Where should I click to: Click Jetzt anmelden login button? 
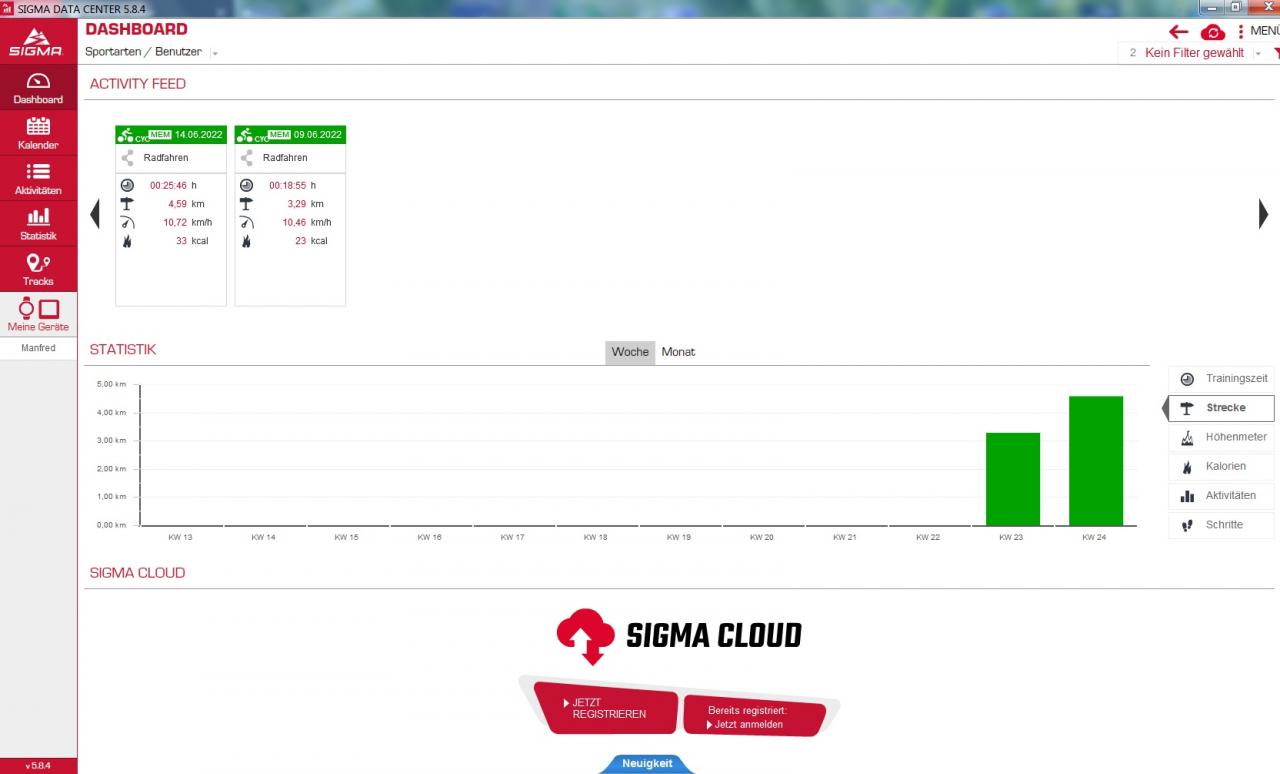753,718
